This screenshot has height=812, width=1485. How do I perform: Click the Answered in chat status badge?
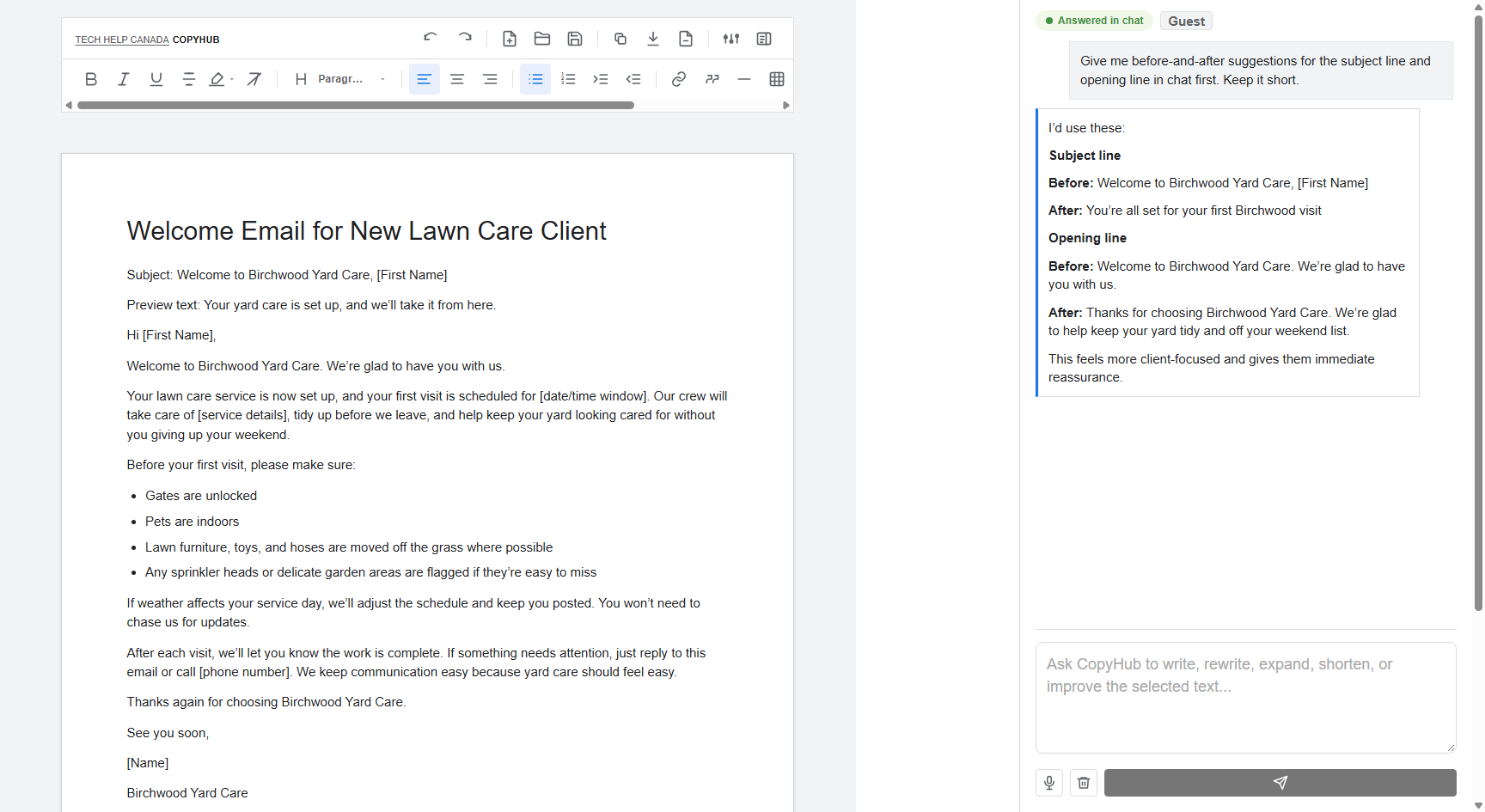[x=1094, y=21]
